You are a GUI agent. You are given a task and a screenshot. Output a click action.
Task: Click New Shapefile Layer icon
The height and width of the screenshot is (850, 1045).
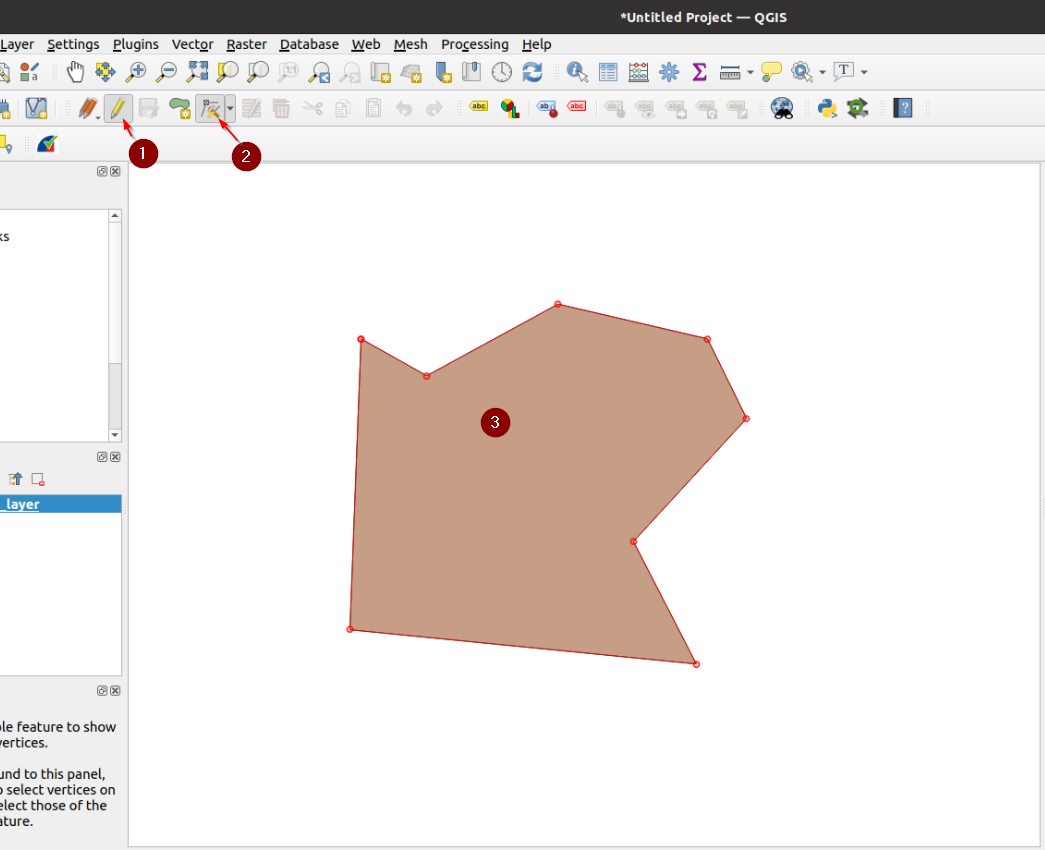pos(36,108)
